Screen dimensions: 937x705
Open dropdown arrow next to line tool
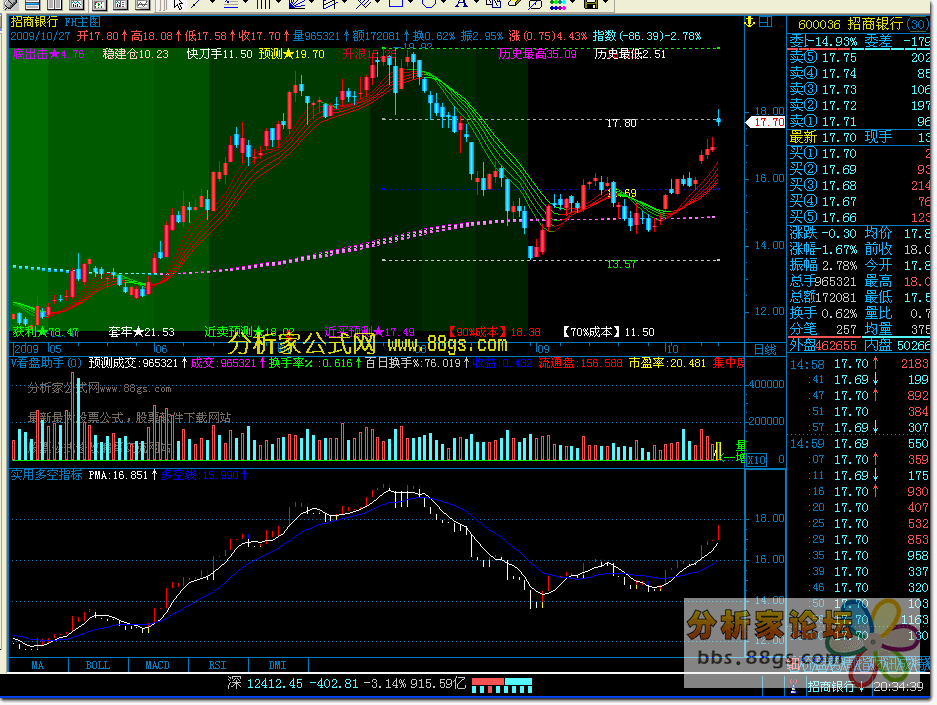click(210, 3)
